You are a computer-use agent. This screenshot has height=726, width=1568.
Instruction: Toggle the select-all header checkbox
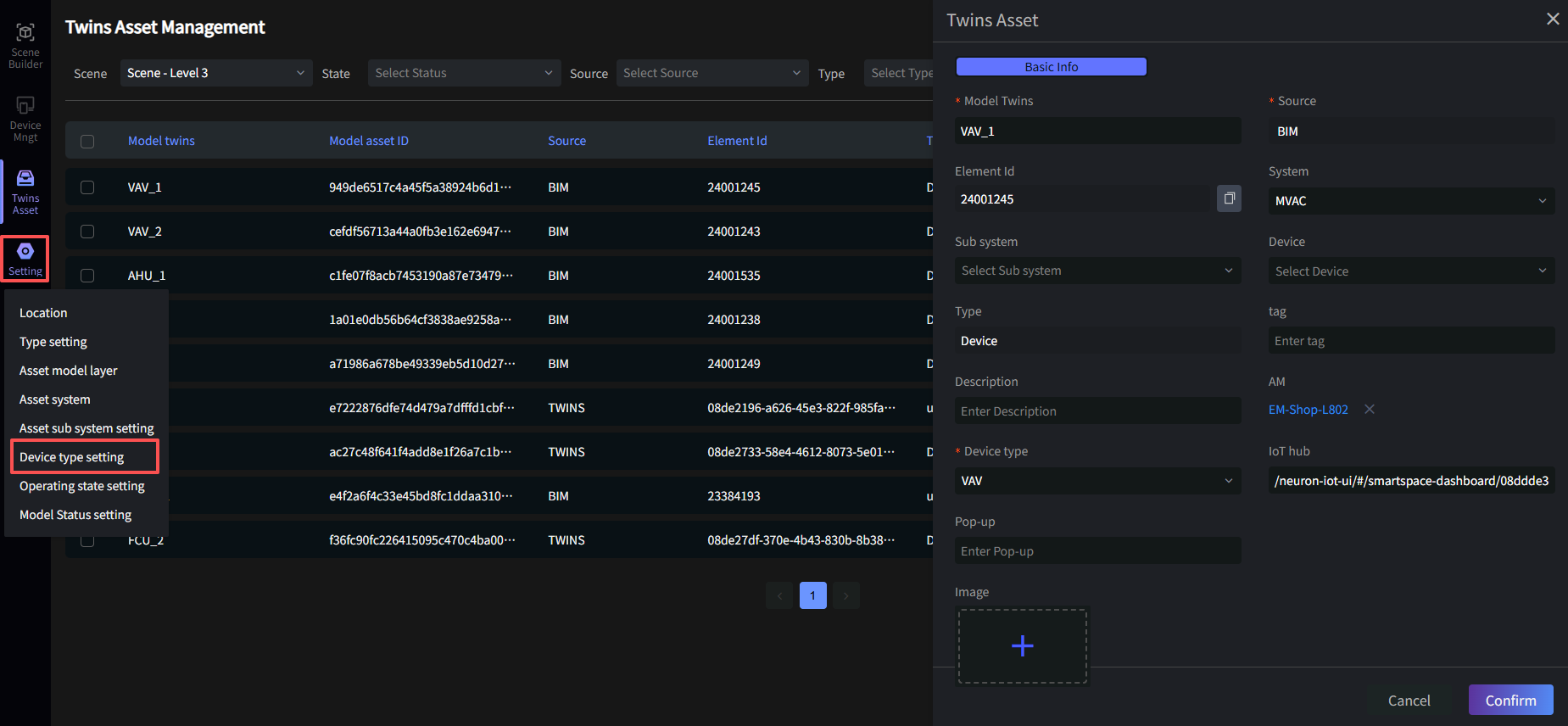pyautogui.click(x=87, y=142)
